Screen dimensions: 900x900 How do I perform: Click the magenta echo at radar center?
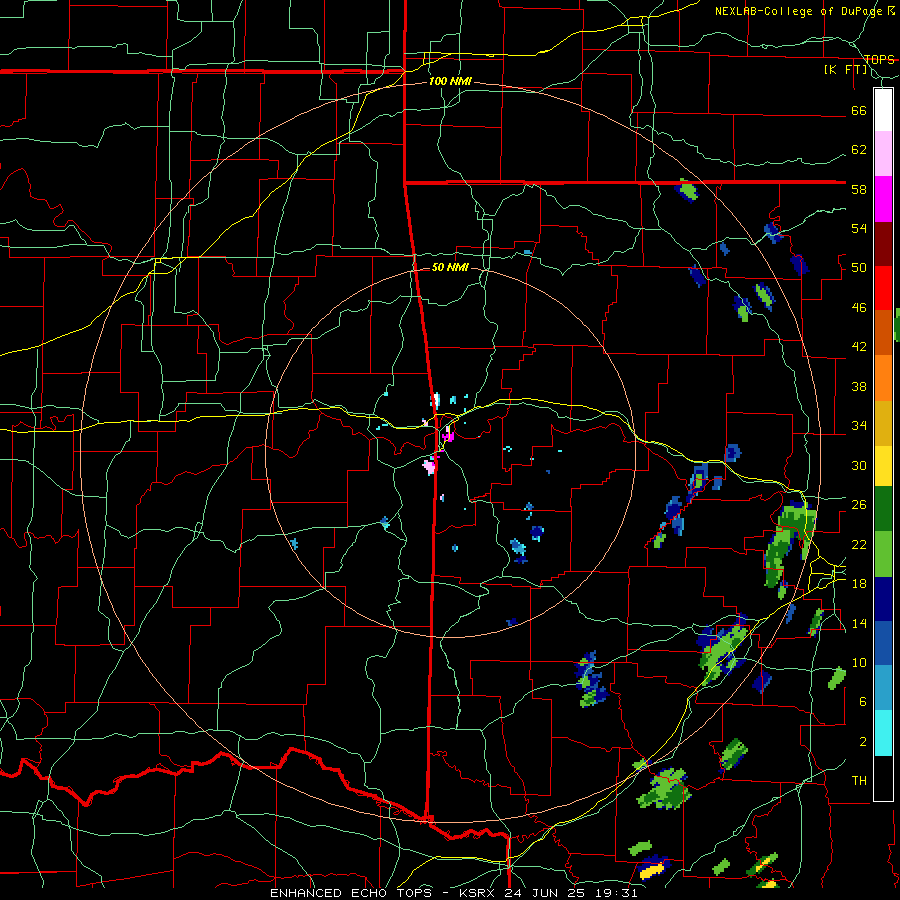point(448,435)
